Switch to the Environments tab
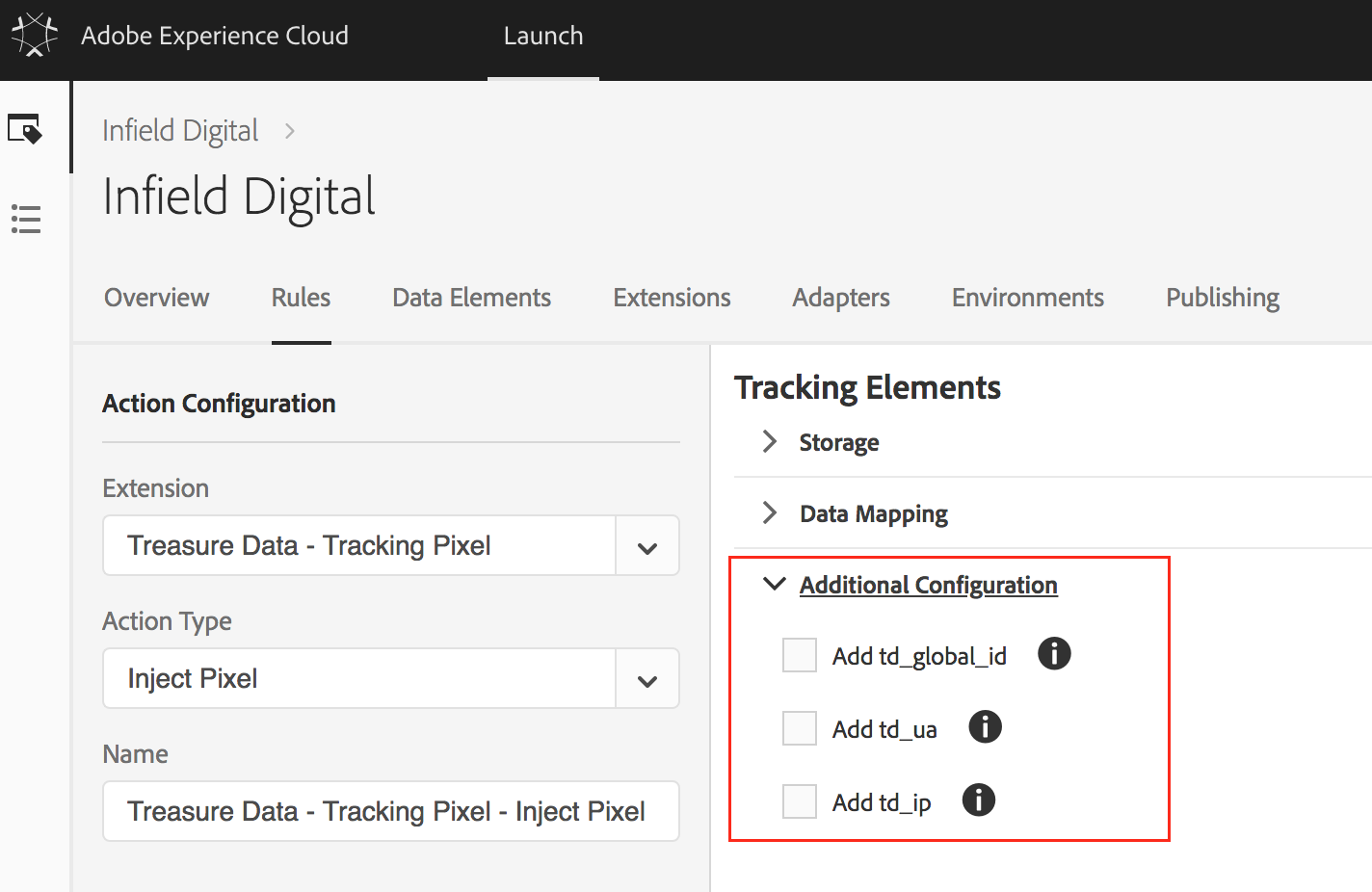The image size is (1372, 892). (1028, 298)
